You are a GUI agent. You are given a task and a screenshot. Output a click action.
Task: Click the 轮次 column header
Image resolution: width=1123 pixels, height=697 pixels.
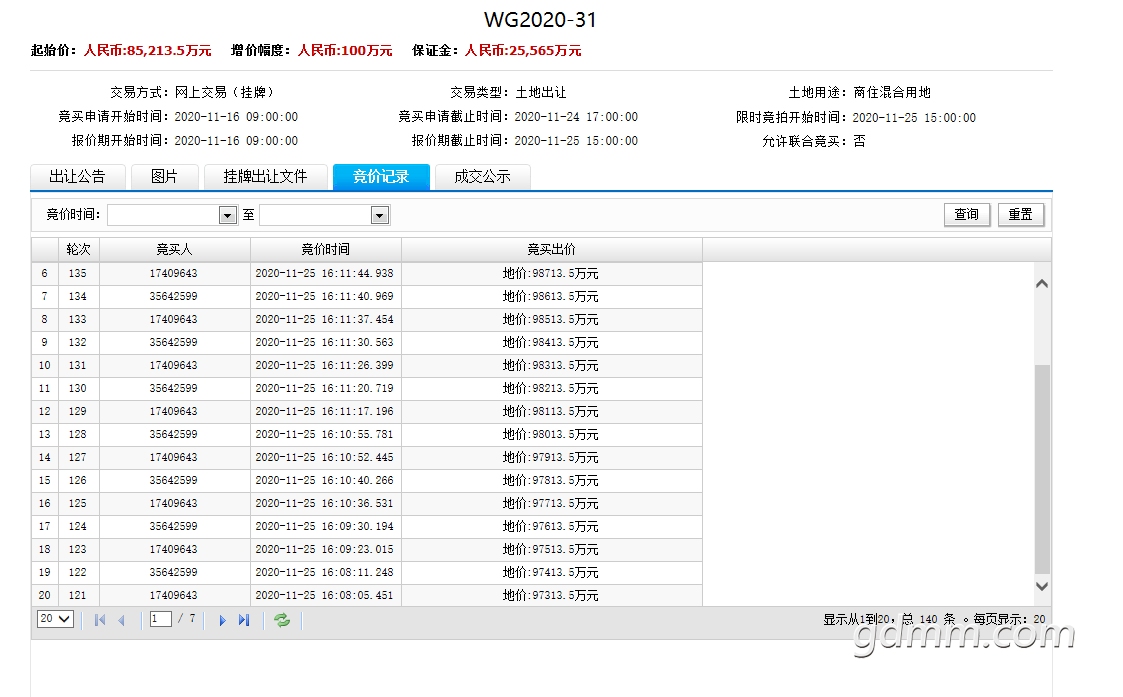(79, 249)
